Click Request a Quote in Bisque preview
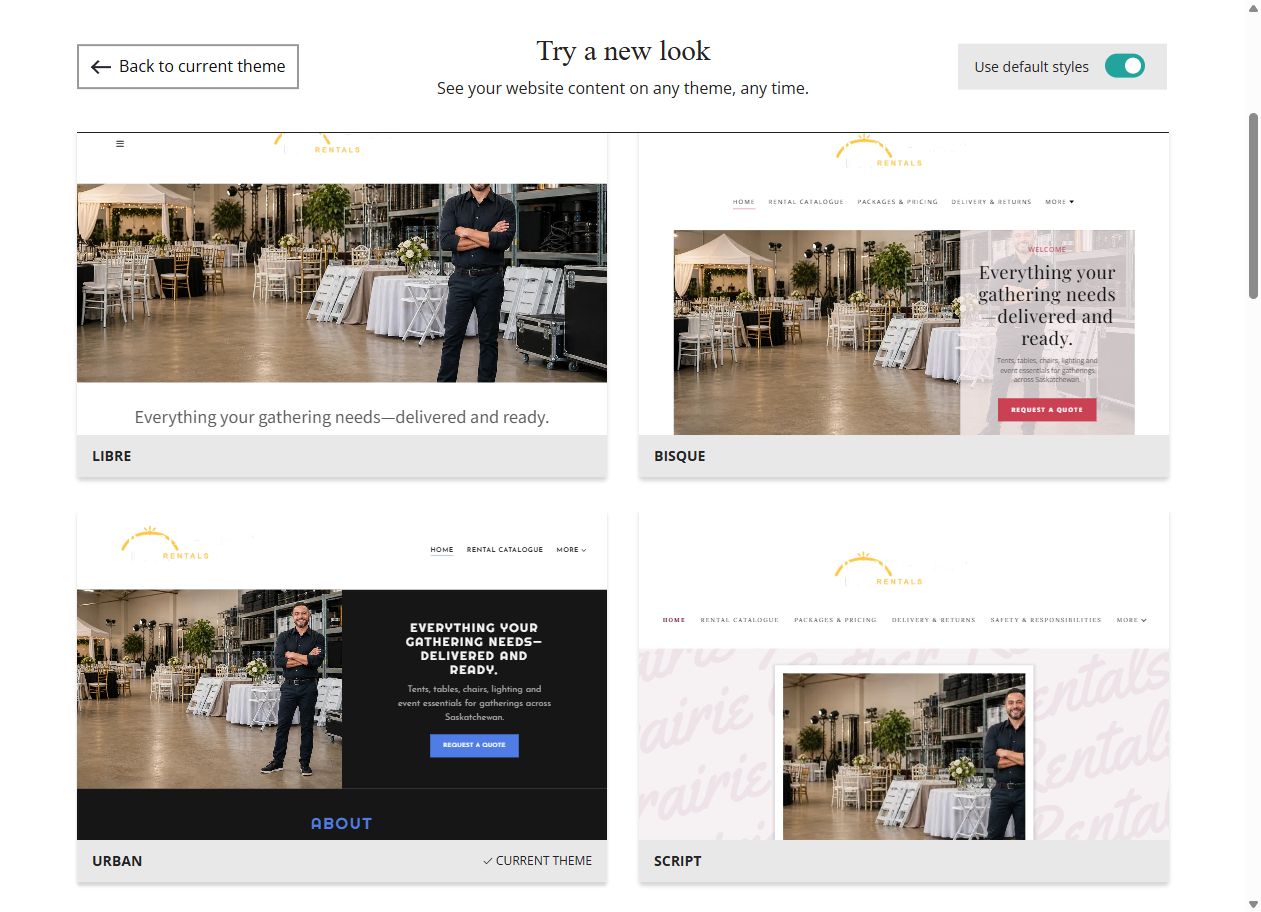The image size is (1261, 912). click(x=1047, y=410)
